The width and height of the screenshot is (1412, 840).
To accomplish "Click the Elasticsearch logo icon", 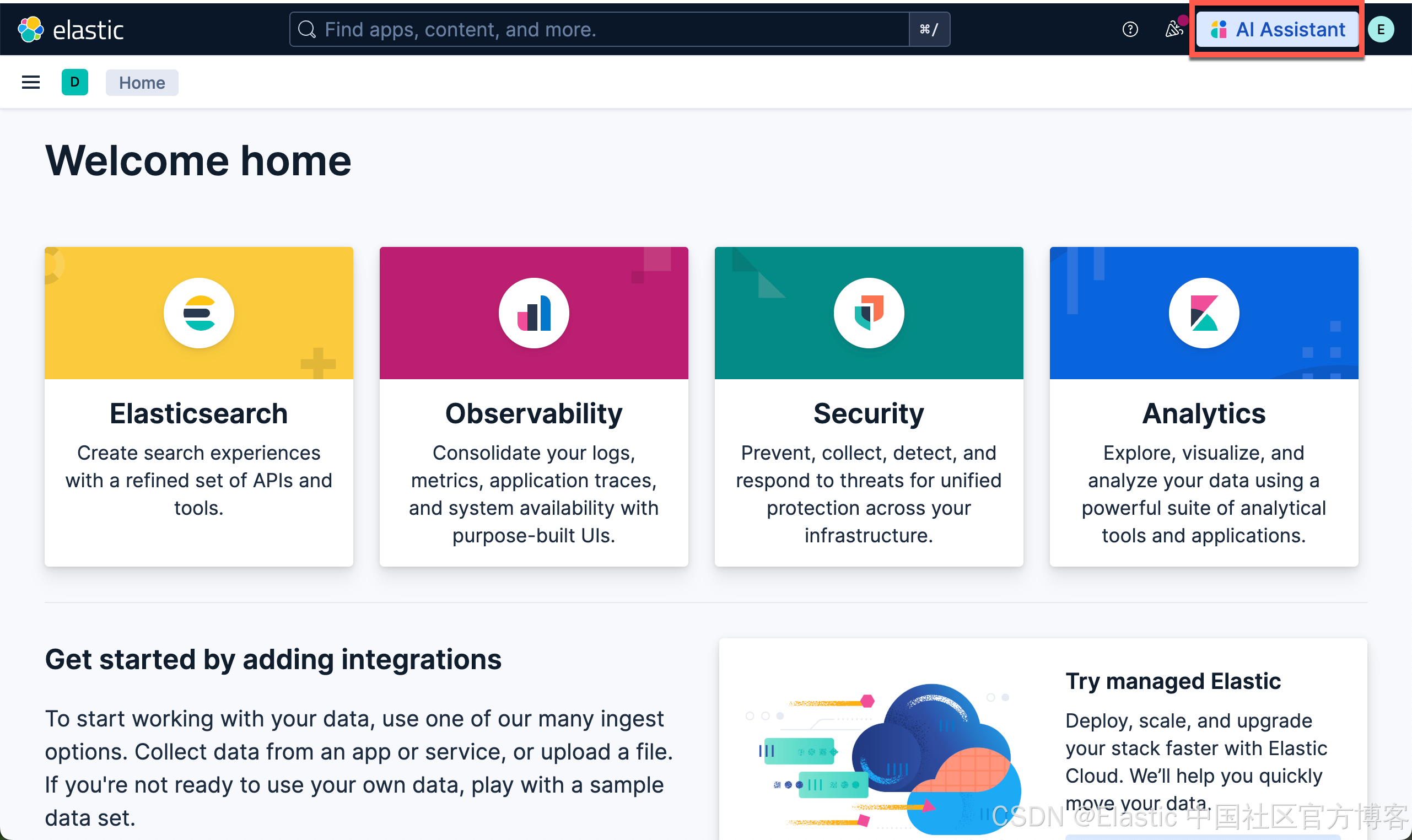I will pos(198,313).
